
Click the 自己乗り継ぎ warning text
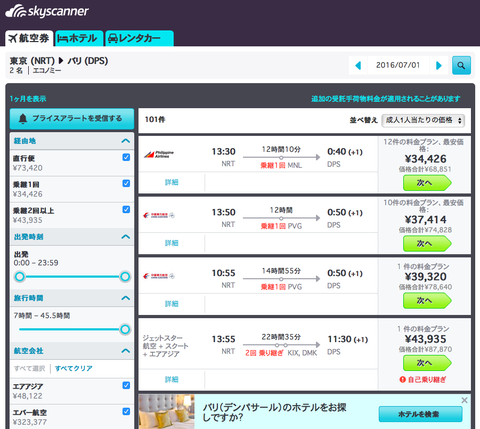[x=427, y=379]
